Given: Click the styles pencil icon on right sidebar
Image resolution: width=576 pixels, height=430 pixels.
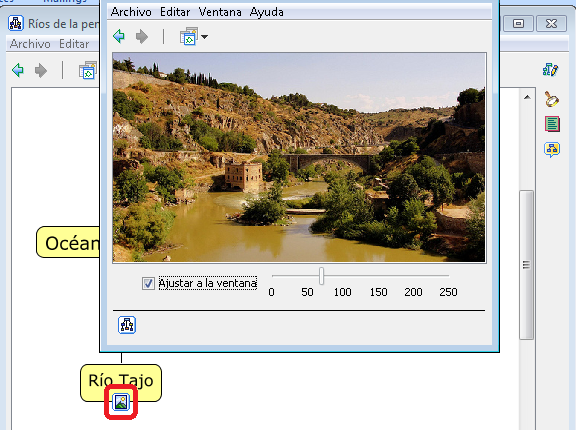Looking at the screenshot, I should click(550, 69).
